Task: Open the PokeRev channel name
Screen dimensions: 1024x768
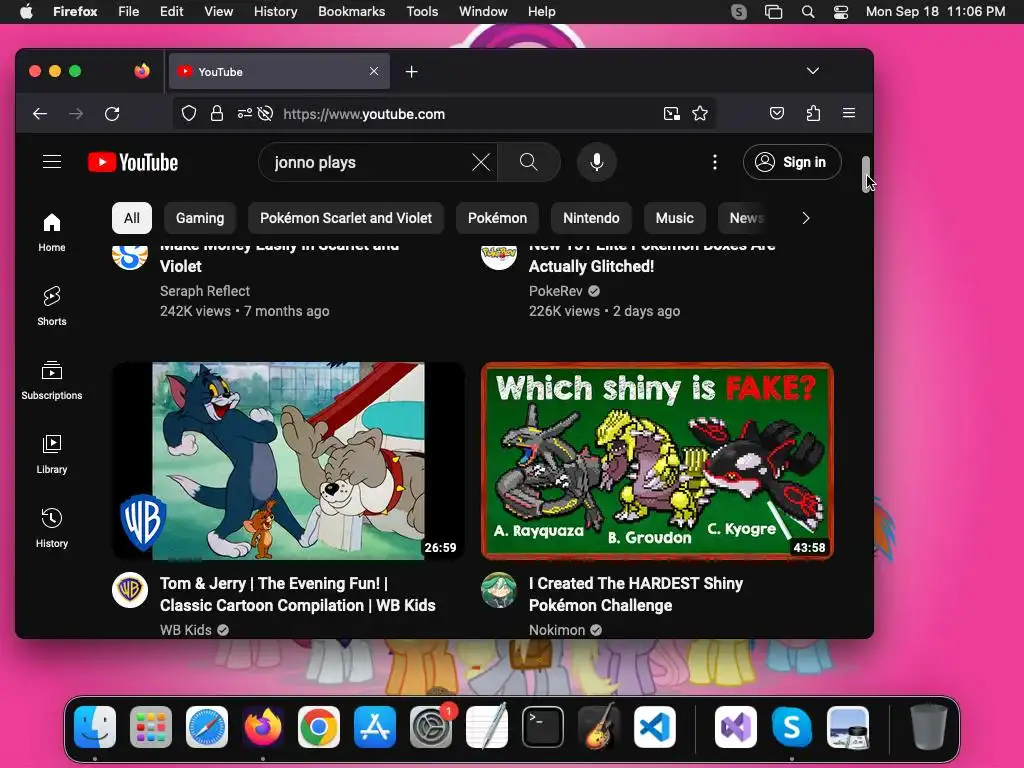Action: (x=556, y=291)
